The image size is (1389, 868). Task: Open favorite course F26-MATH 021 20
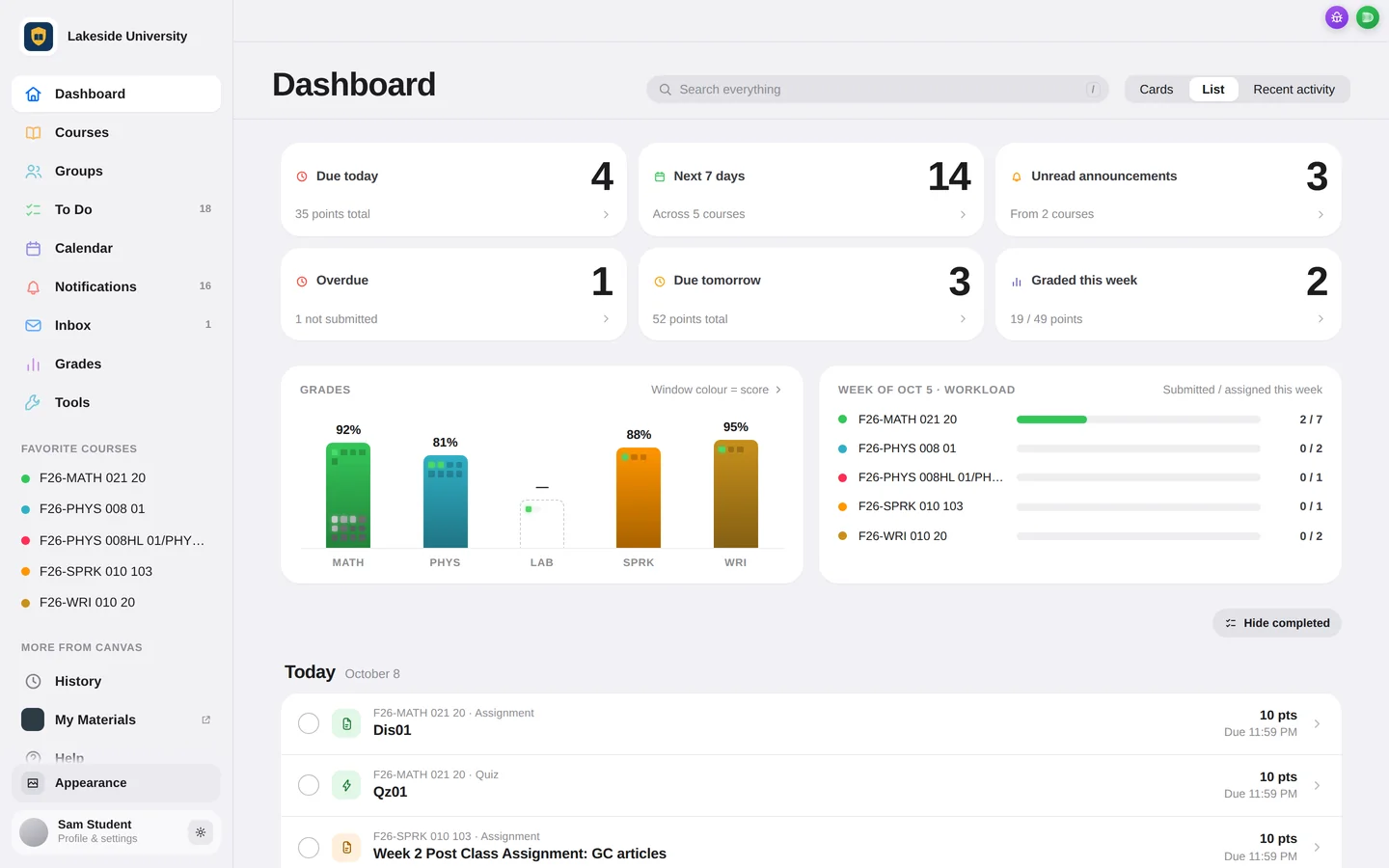[x=116, y=477]
